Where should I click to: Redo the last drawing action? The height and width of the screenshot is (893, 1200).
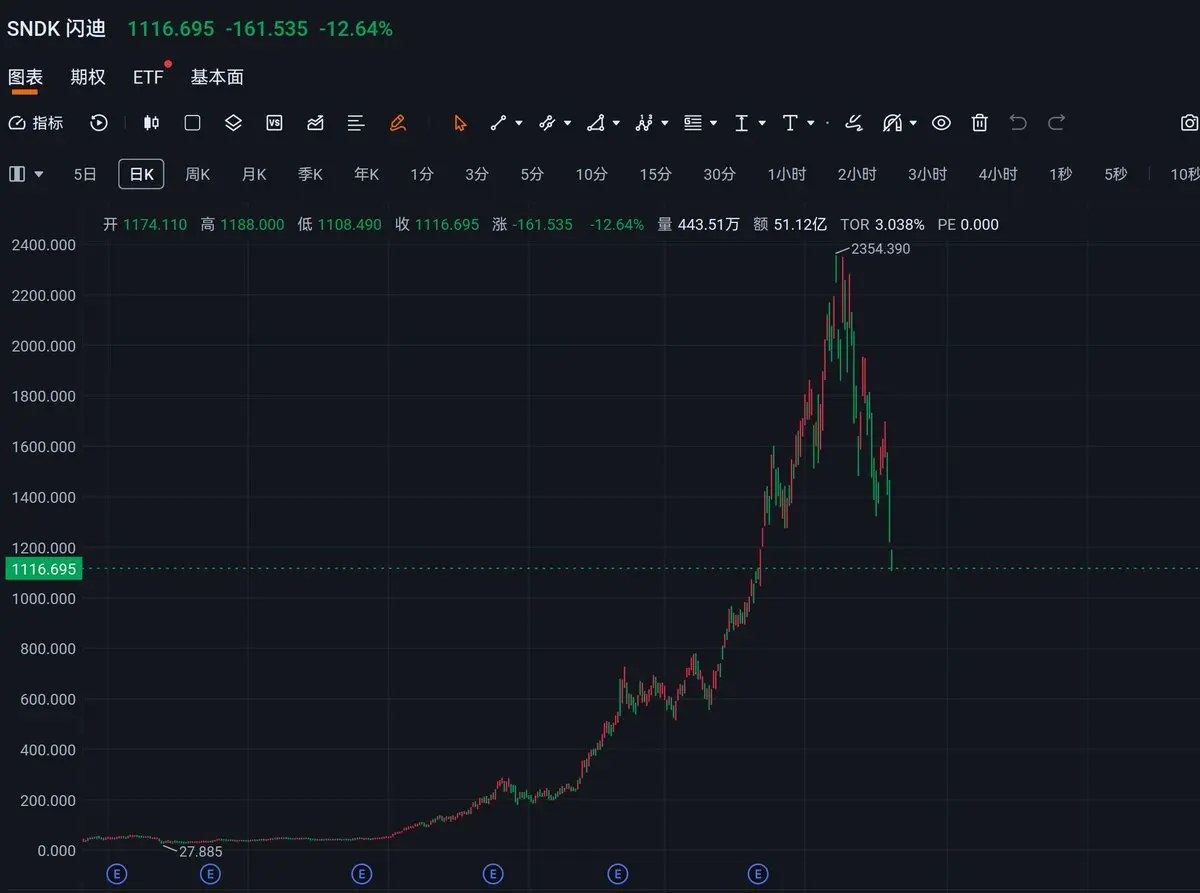[1056, 123]
